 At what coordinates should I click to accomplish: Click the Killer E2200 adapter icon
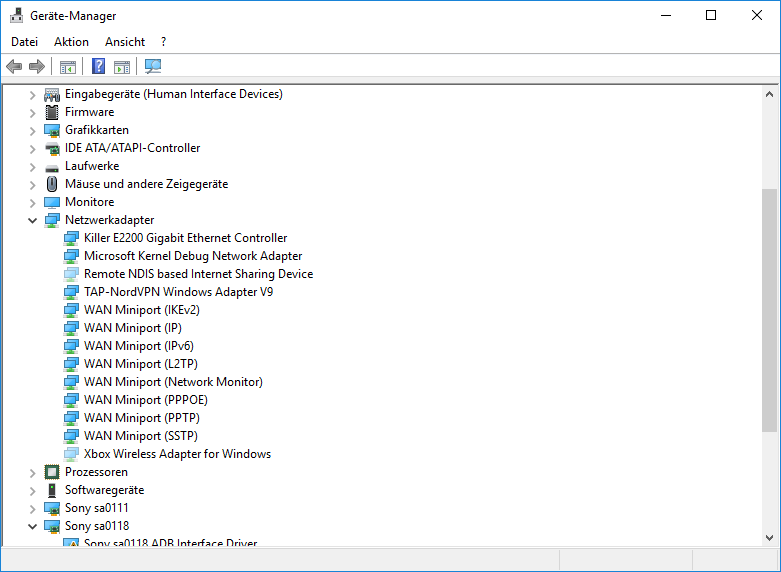pos(71,238)
